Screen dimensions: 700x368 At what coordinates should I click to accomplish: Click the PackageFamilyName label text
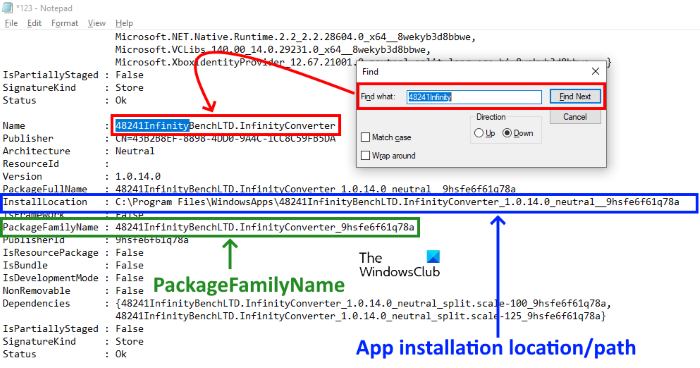pos(50,227)
